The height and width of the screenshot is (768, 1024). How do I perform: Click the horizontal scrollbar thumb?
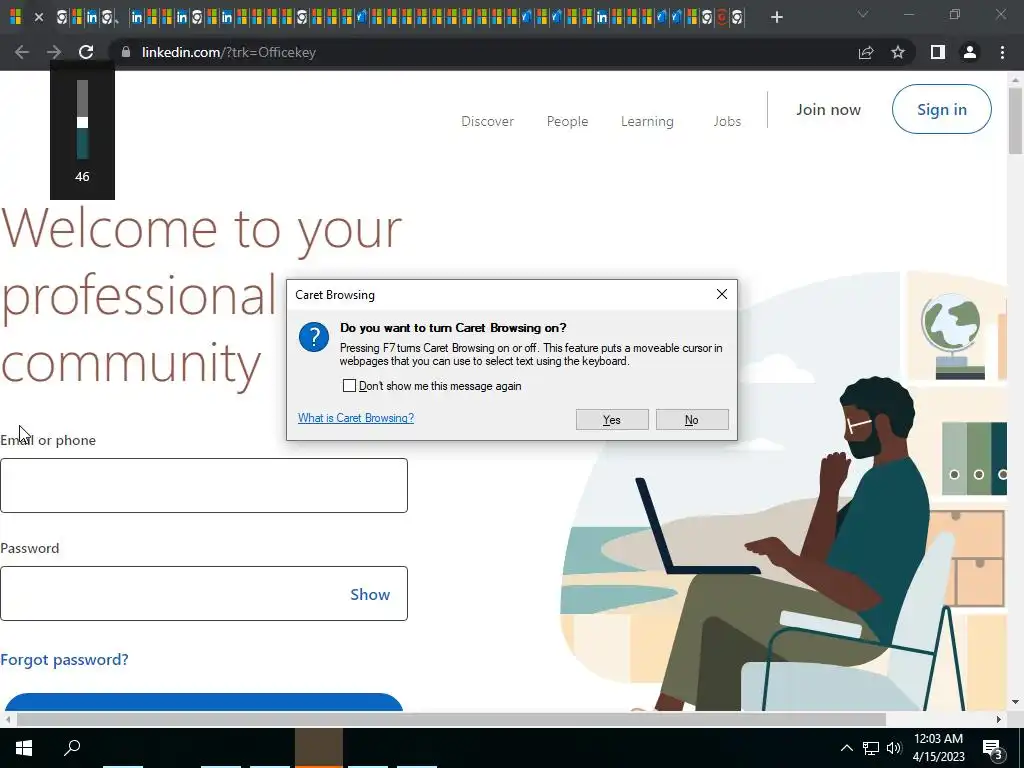coord(451,720)
